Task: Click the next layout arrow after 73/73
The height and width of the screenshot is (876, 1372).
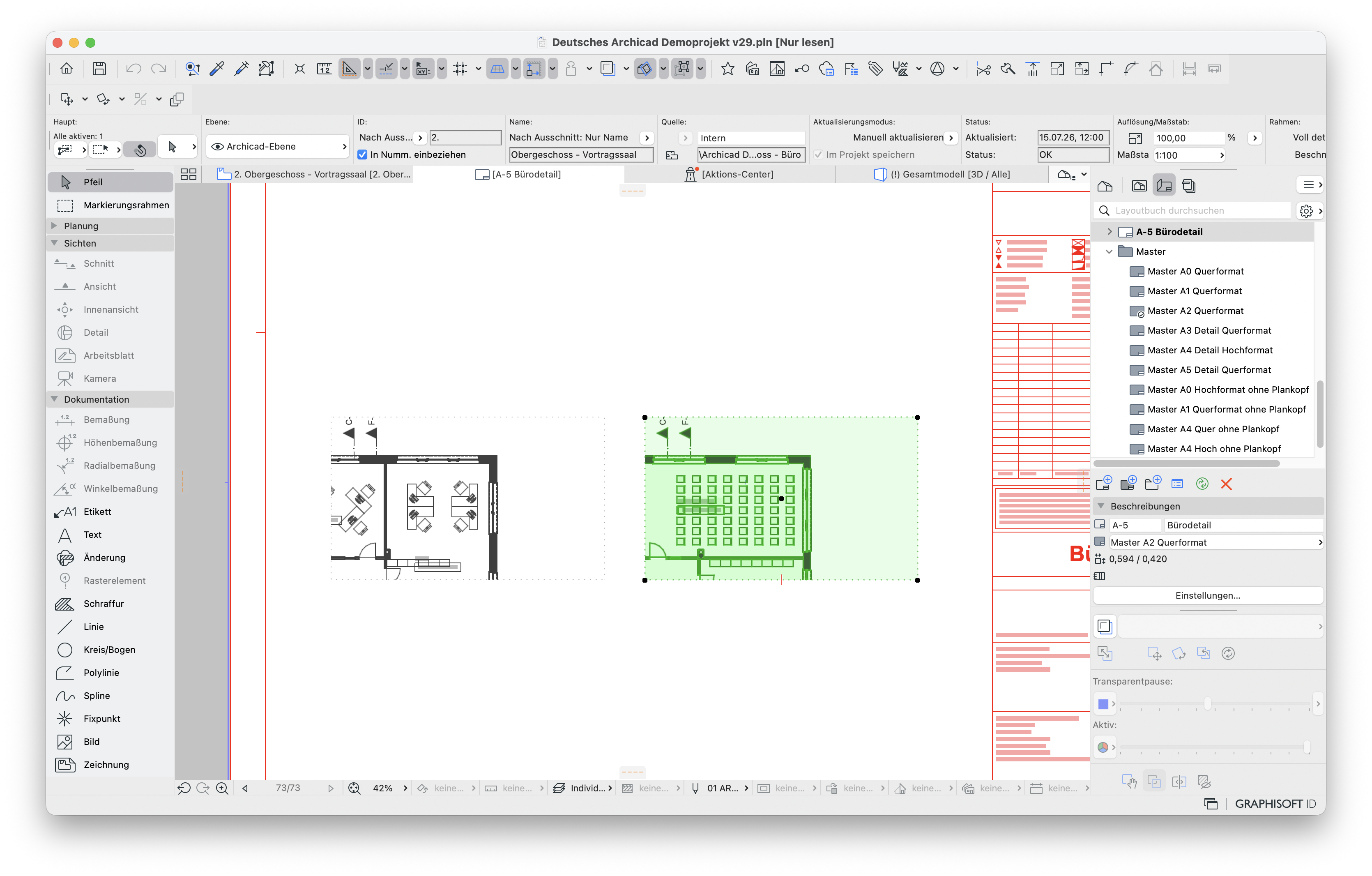Action: tap(330, 788)
